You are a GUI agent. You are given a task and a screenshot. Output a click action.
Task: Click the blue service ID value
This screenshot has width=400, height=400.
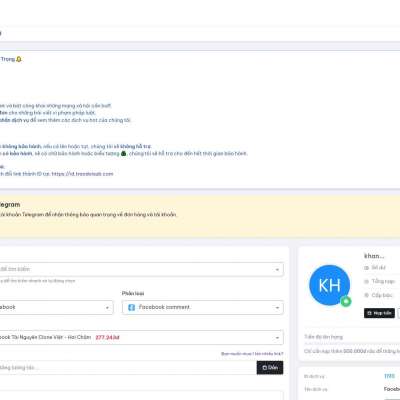(x=389, y=376)
